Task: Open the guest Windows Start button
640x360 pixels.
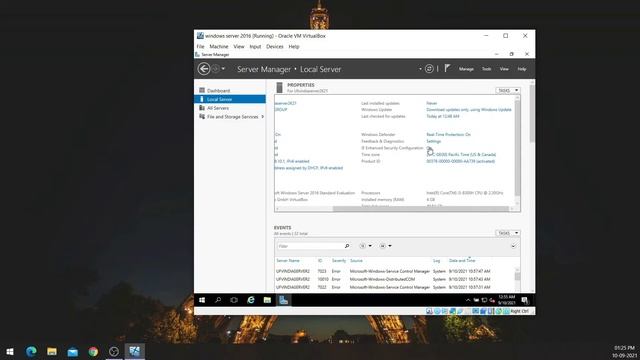Action: coord(202,300)
